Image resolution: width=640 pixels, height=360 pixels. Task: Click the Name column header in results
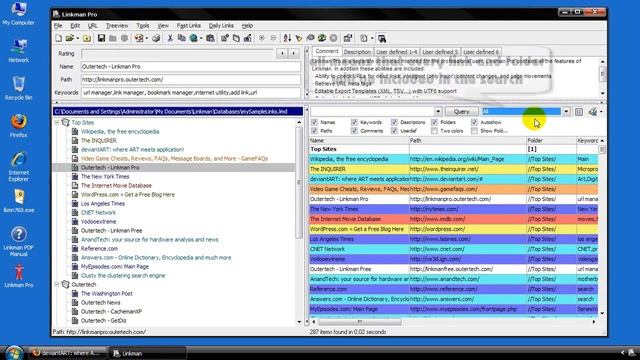[359, 140]
